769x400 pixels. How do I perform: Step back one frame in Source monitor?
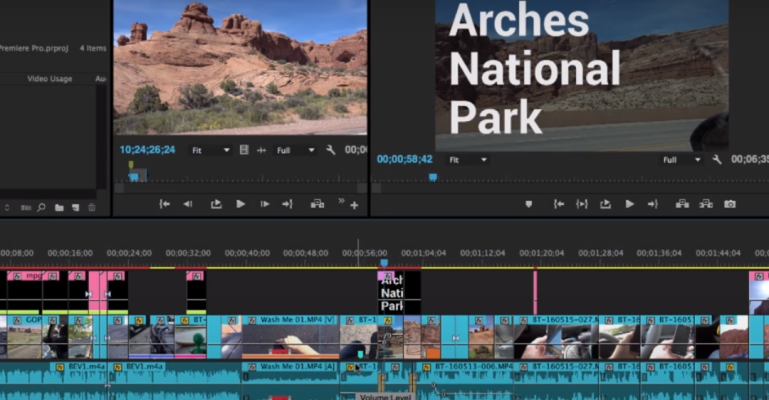click(188, 204)
